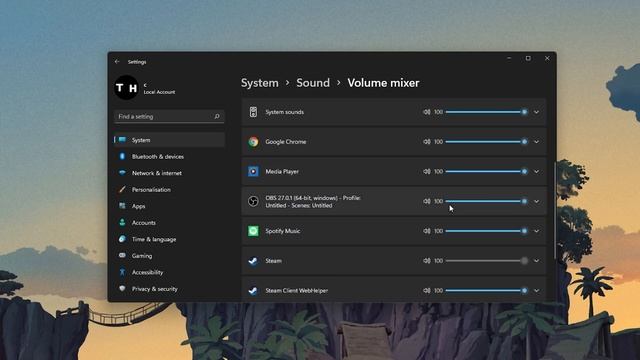Click the Steam app icon
The height and width of the screenshot is (360, 640).
point(253,261)
